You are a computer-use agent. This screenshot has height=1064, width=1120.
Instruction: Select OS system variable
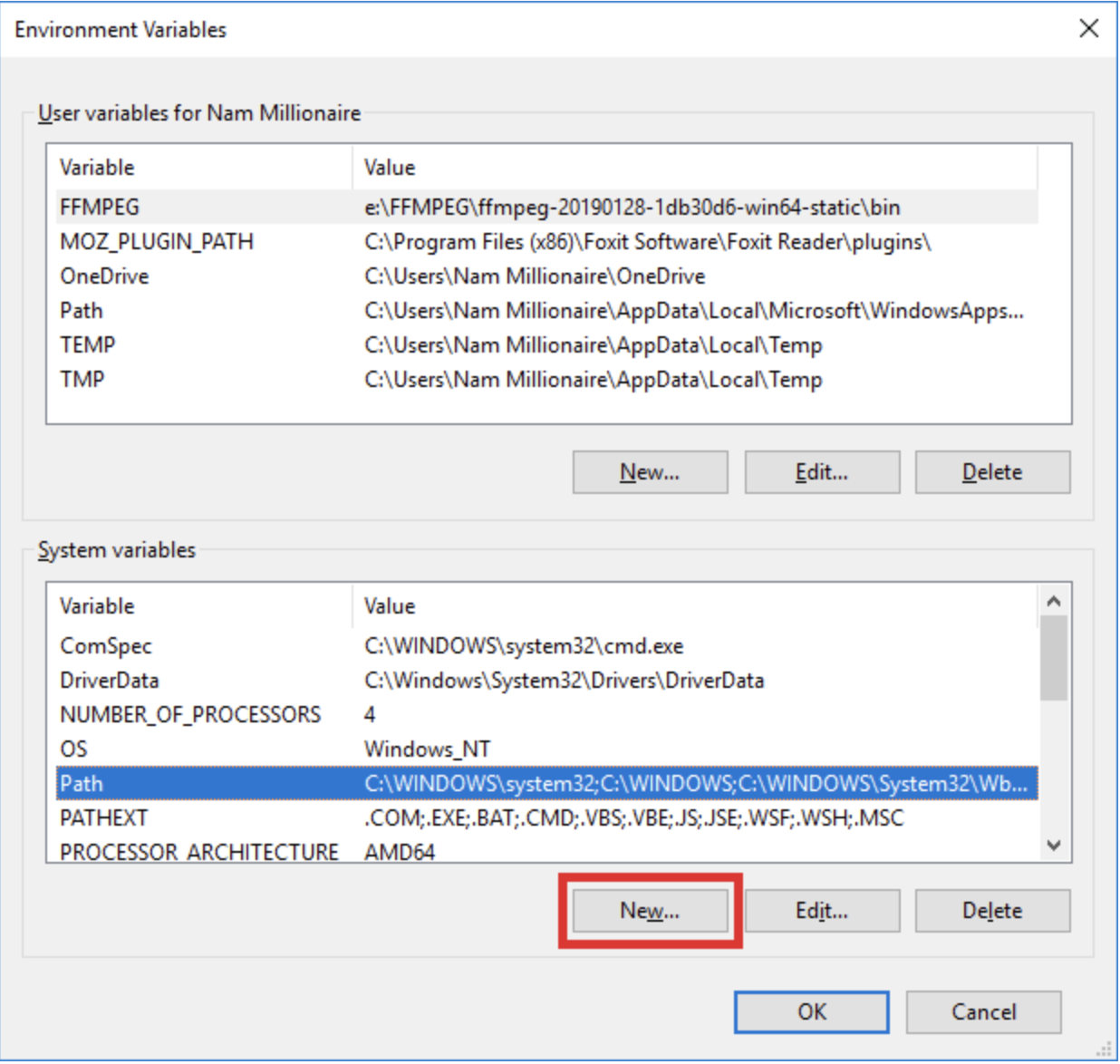point(547,749)
